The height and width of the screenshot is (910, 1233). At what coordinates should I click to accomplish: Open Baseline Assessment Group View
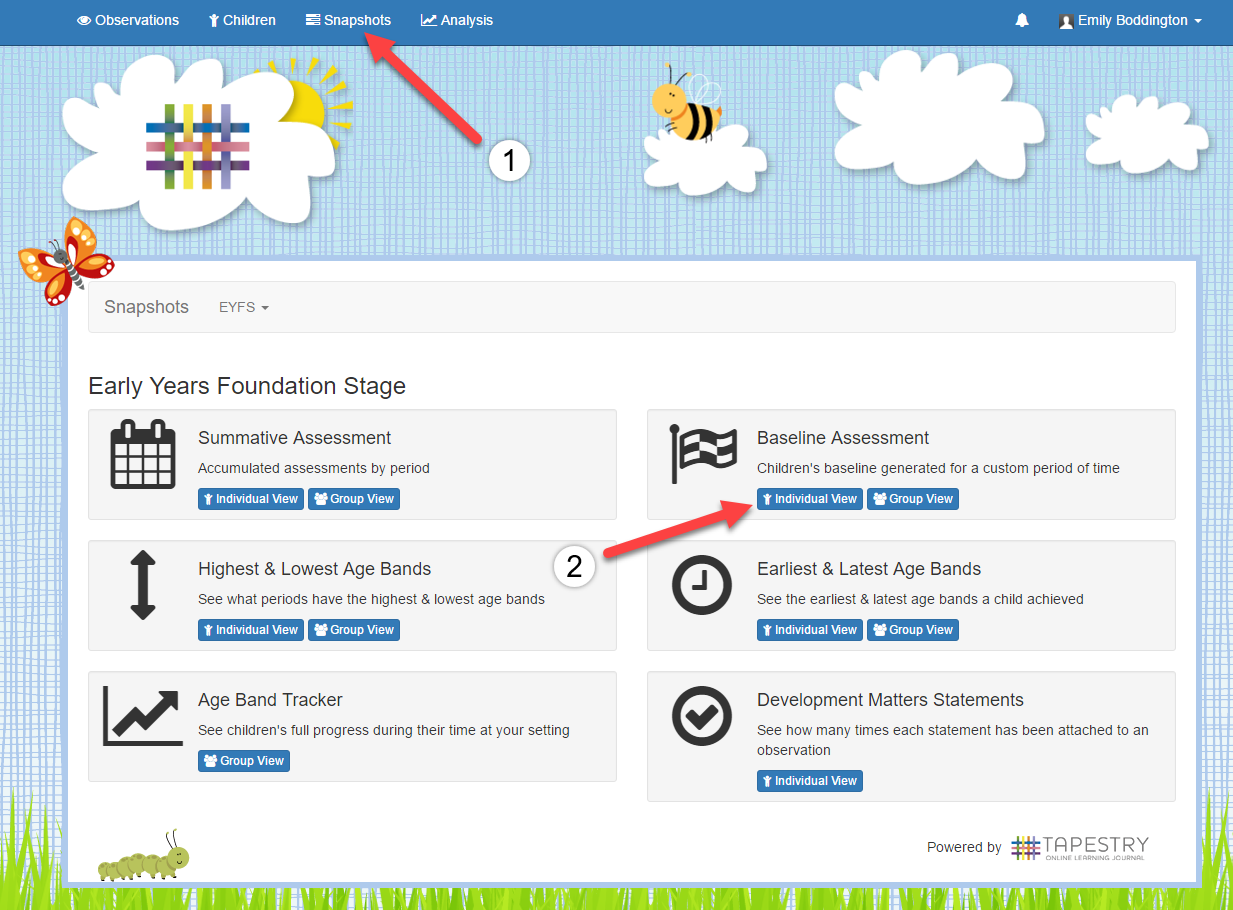[x=913, y=499]
